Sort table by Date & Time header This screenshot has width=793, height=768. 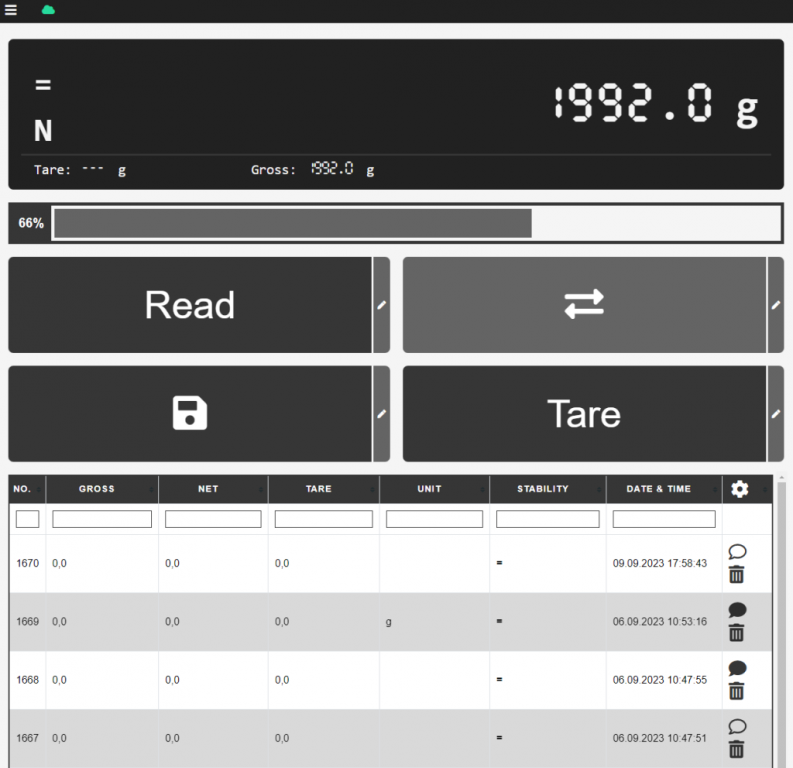pos(658,489)
